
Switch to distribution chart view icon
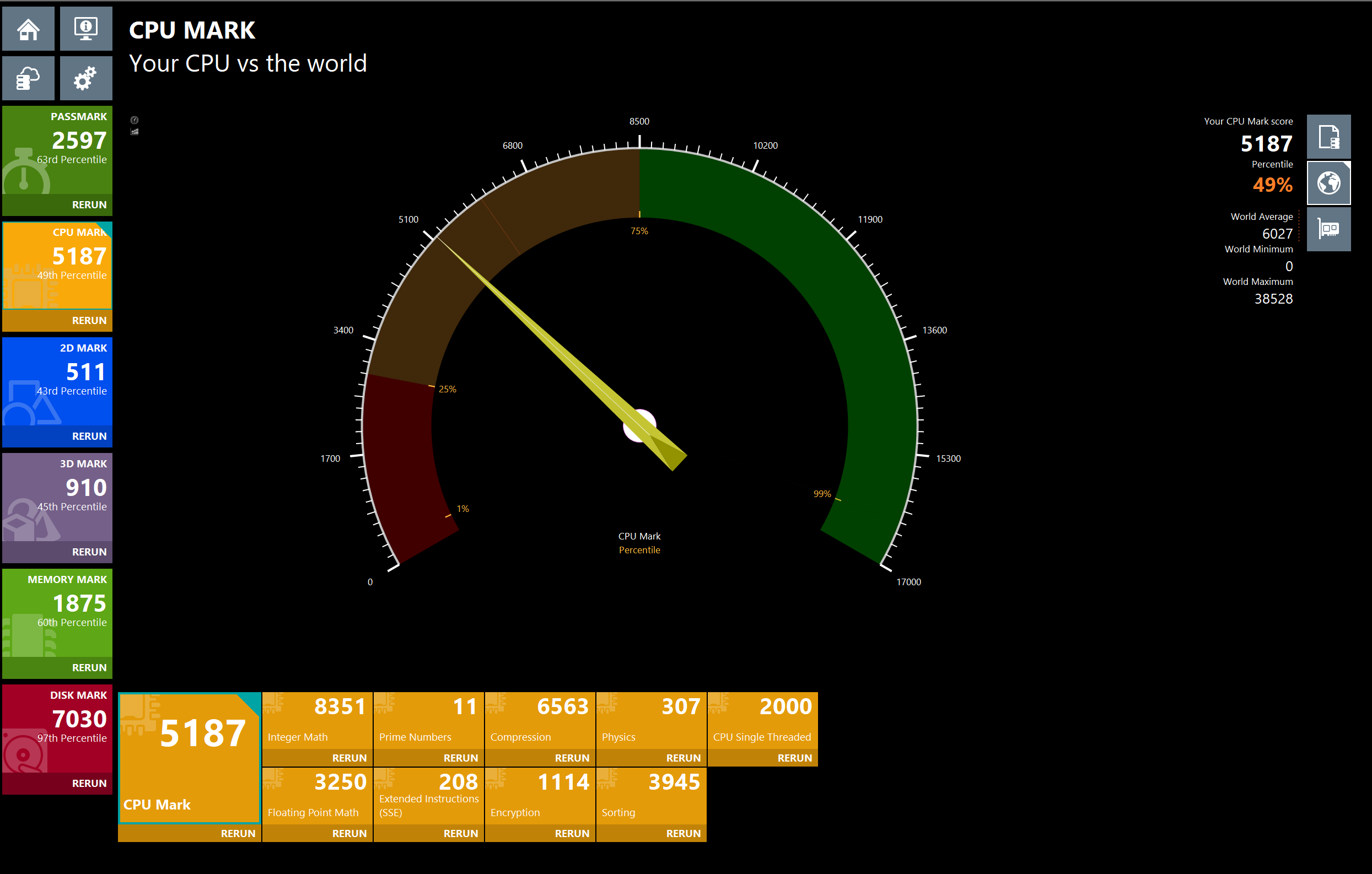[x=134, y=132]
